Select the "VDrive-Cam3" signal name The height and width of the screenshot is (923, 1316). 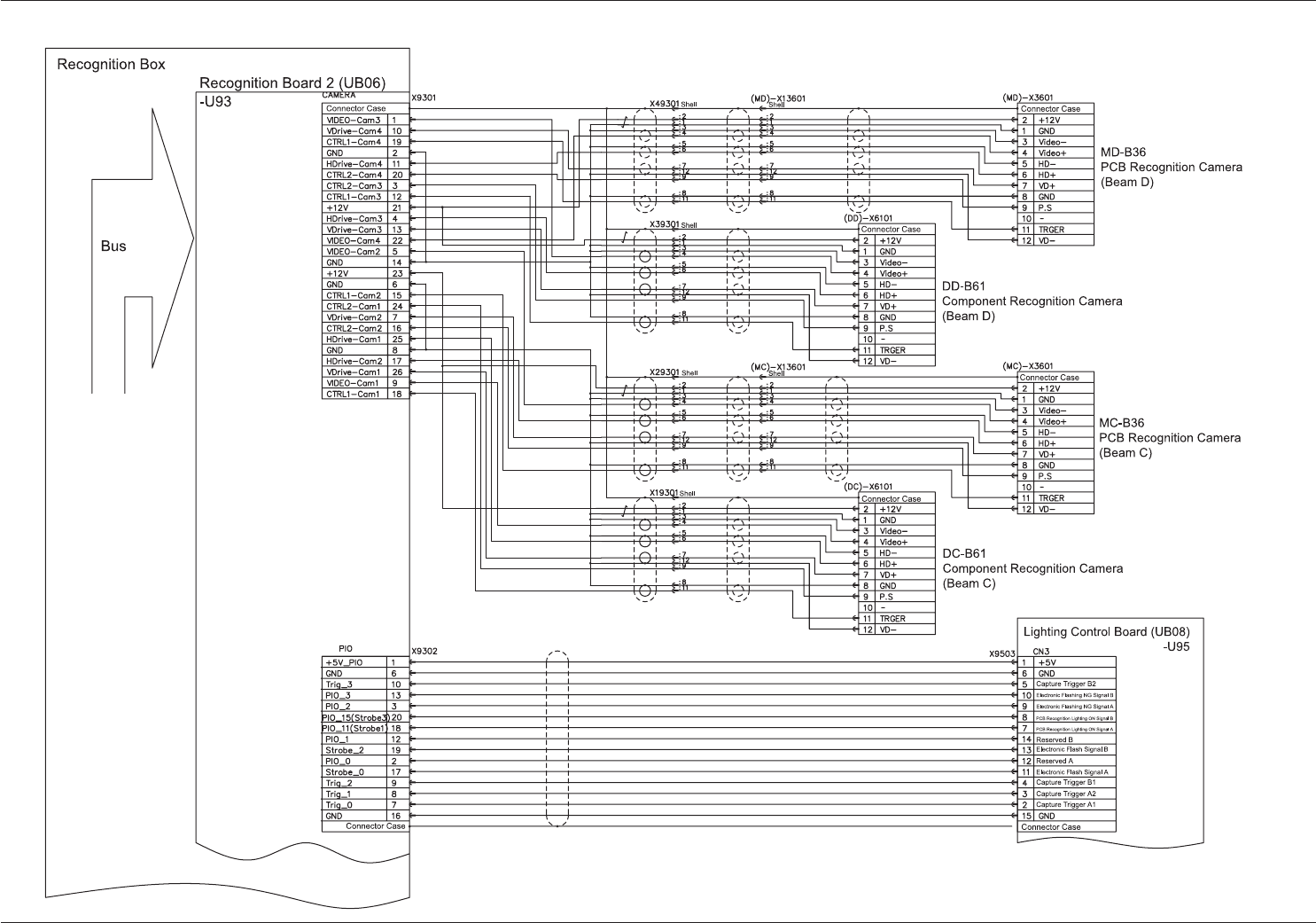point(354,230)
